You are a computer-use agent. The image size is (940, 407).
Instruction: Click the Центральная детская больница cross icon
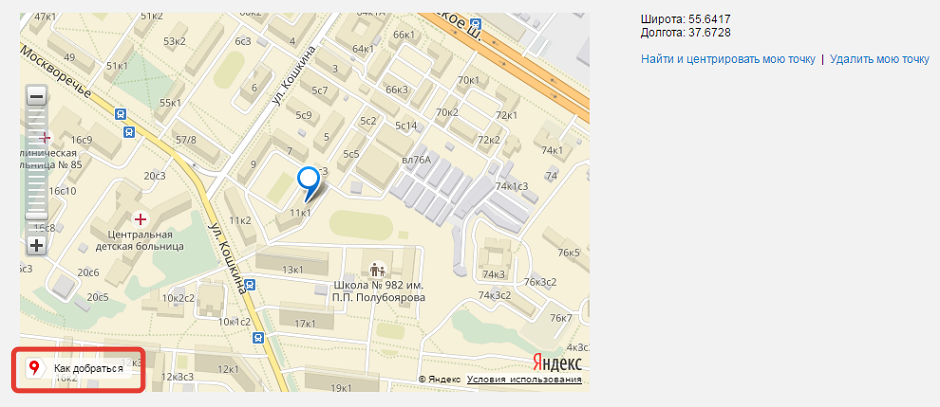[140, 219]
